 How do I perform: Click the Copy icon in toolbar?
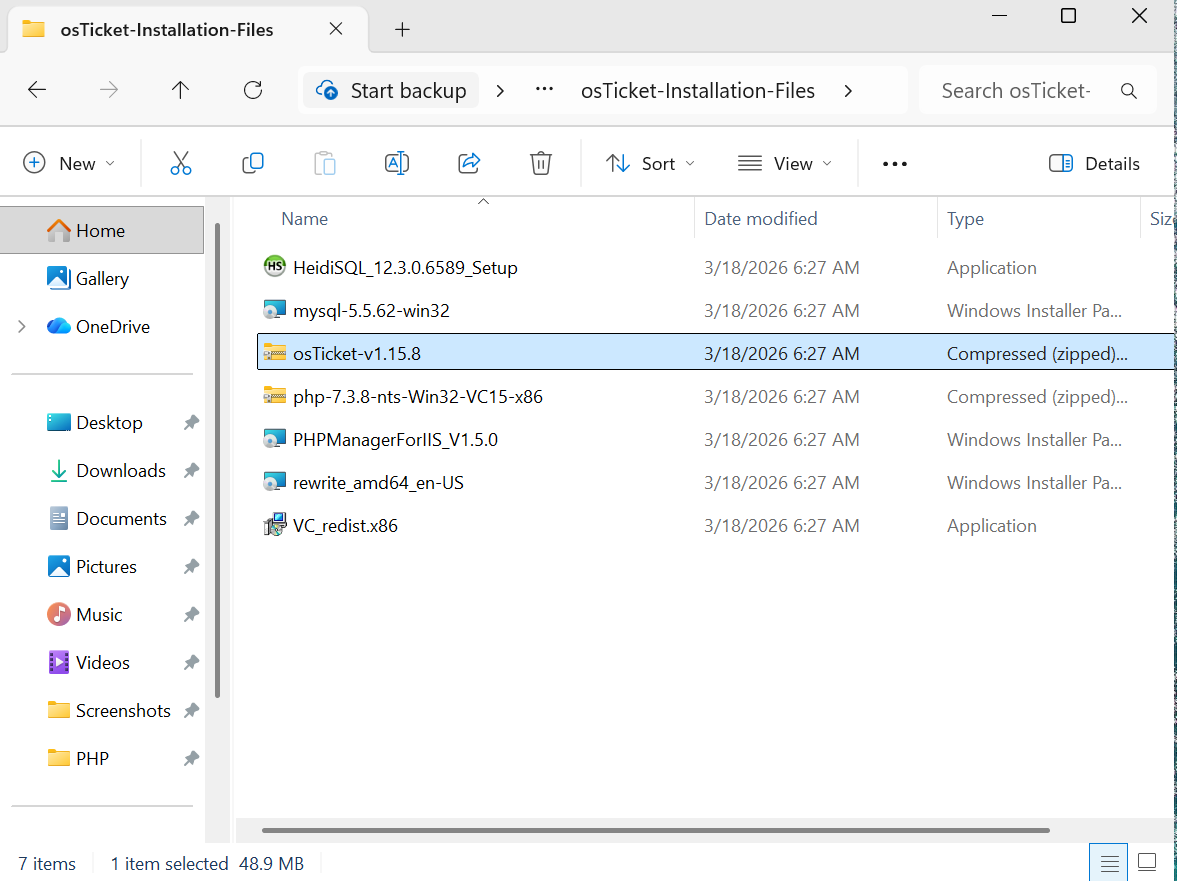pos(253,163)
